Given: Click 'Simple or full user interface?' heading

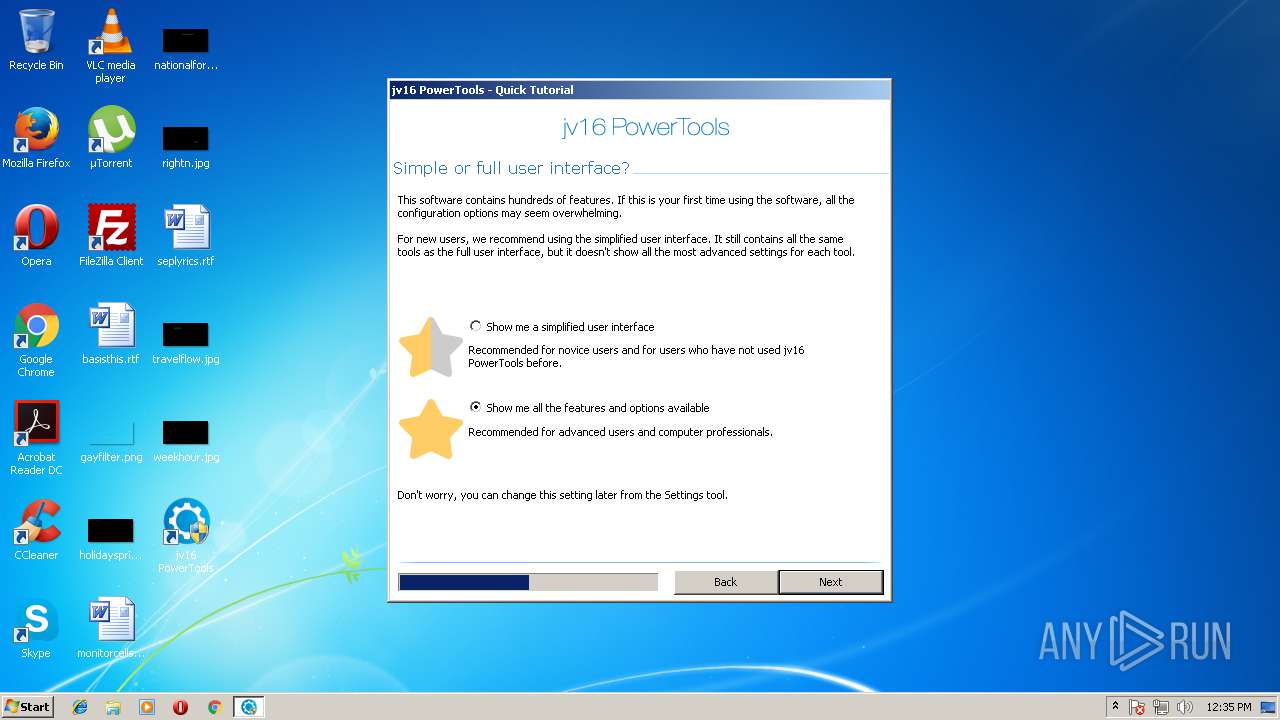Looking at the screenshot, I should click(512, 168).
